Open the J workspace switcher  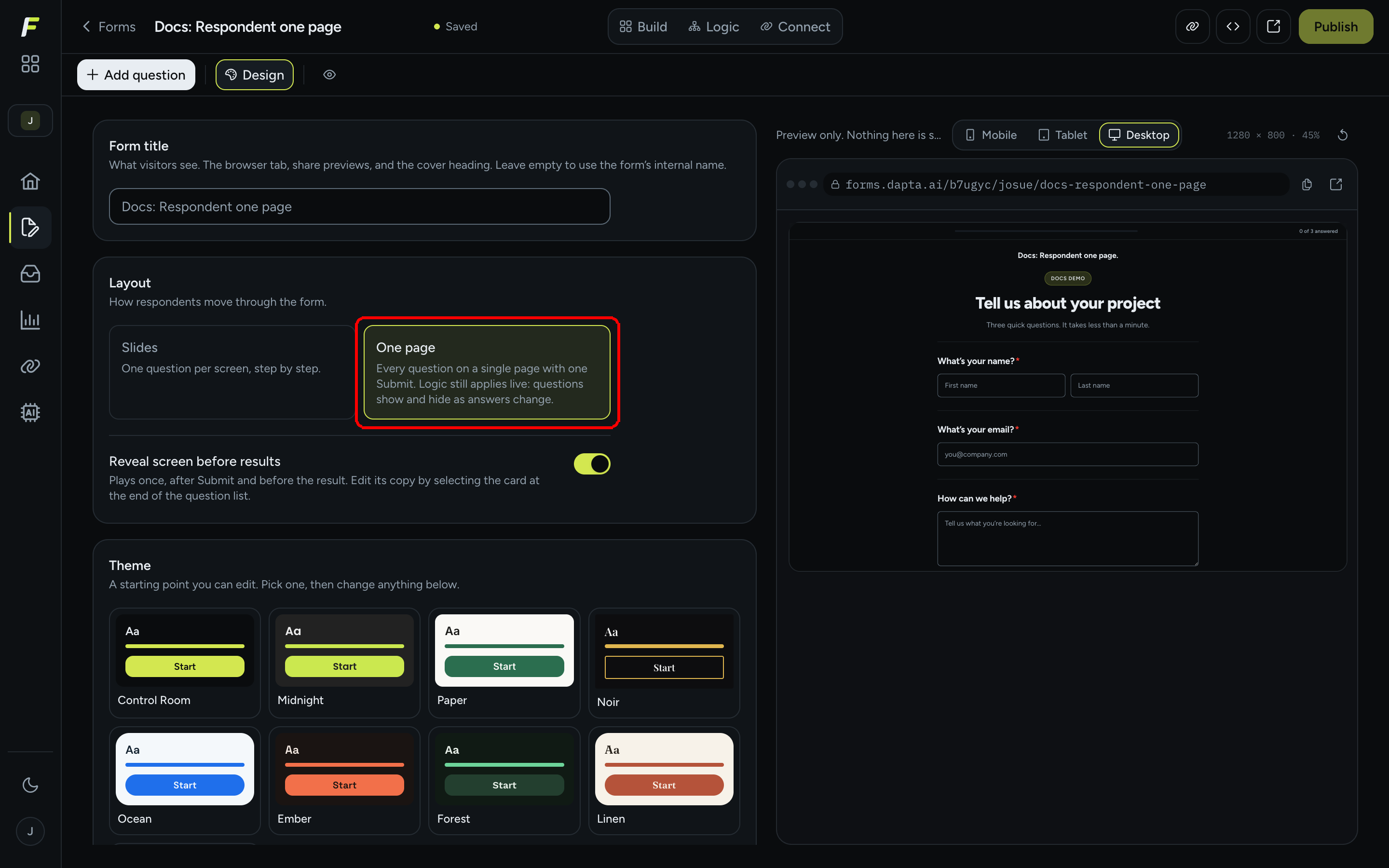(x=30, y=121)
